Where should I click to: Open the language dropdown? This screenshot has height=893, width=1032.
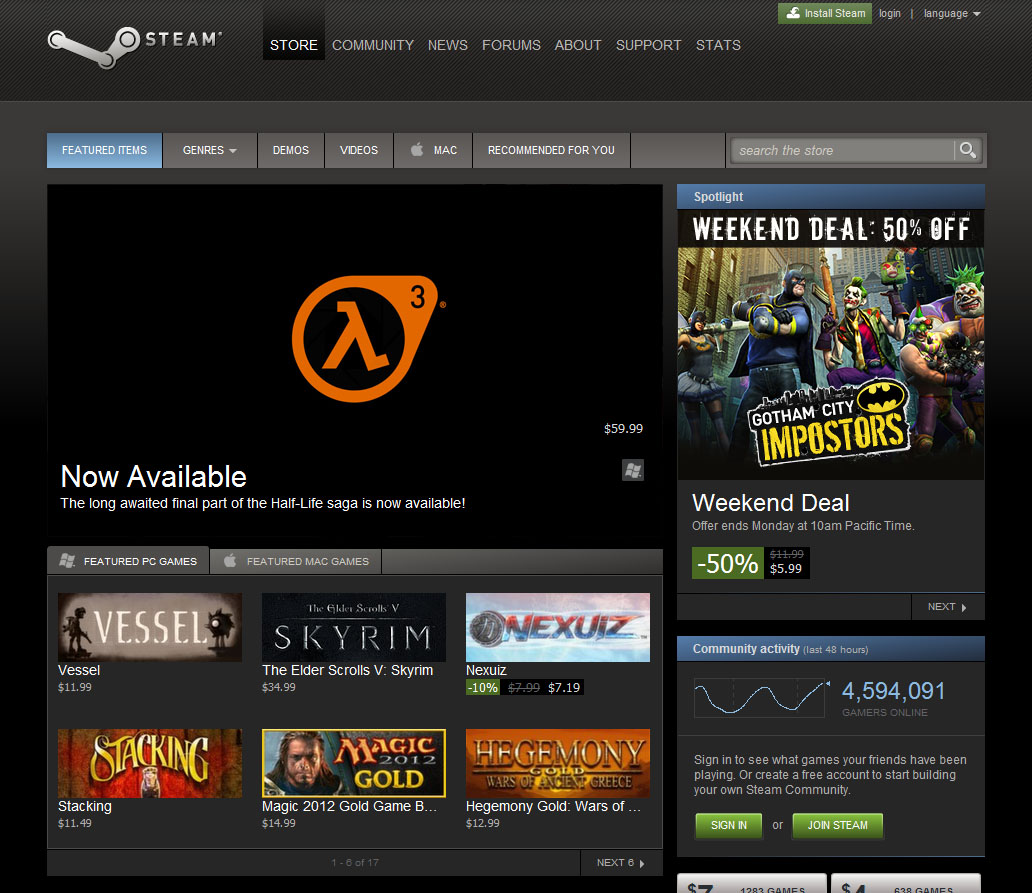(952, 13)
